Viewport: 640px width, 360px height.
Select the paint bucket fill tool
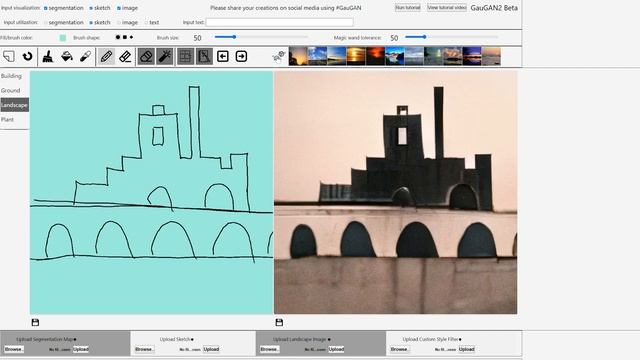[x=67, y=56]
